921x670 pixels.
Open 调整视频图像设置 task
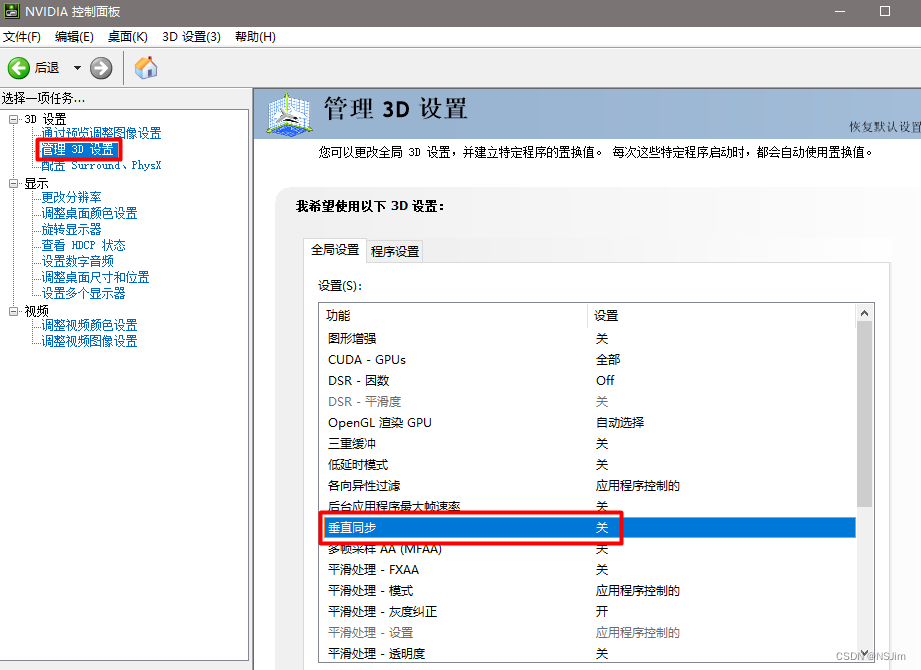coord(89,341)
